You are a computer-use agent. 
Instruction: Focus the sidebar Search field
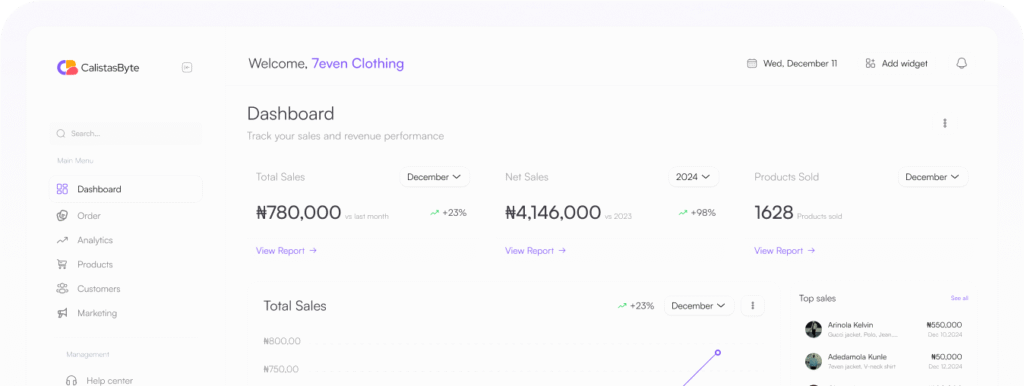click(x=125, y=133)
